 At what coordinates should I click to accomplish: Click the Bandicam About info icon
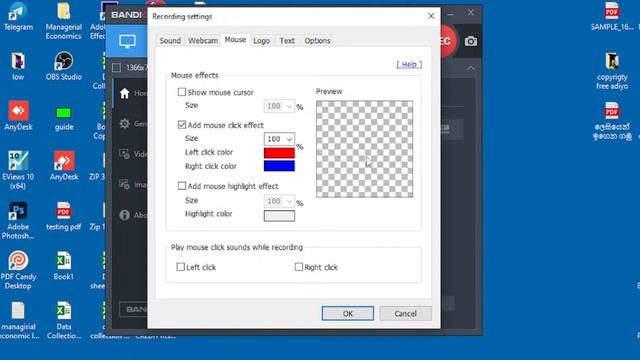(x=124, y=215)
